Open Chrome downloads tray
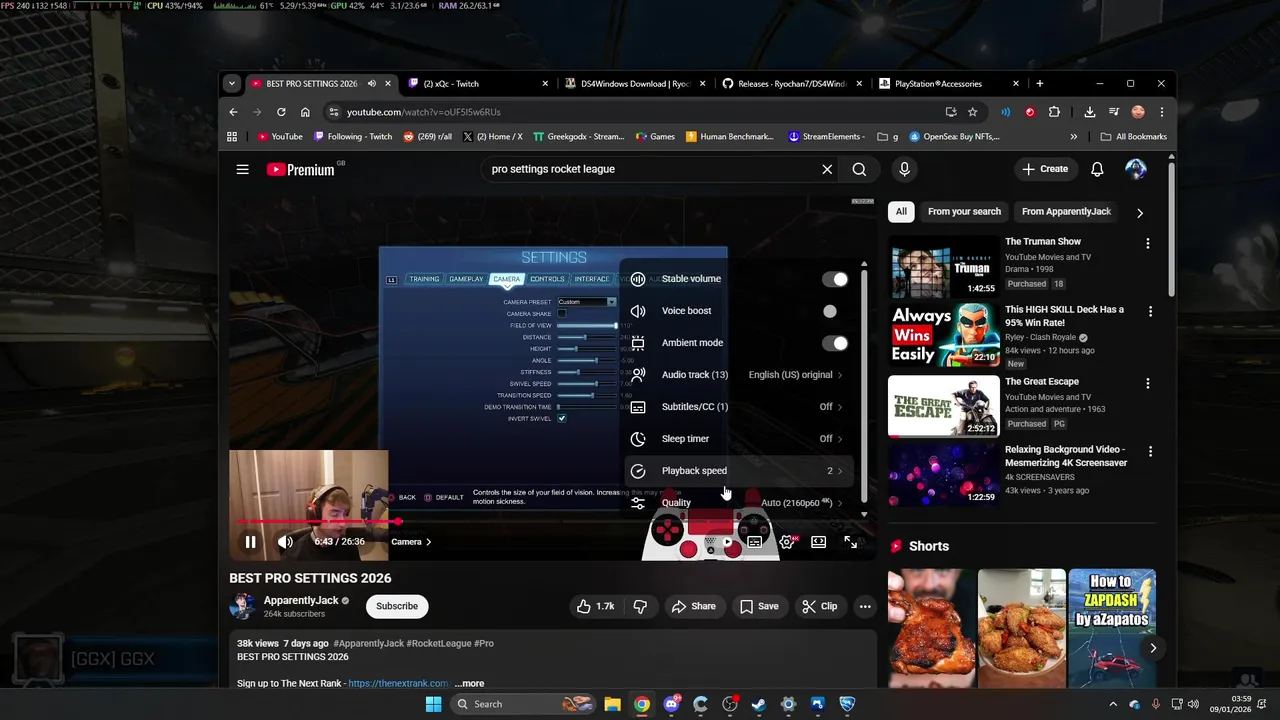 1089,112
